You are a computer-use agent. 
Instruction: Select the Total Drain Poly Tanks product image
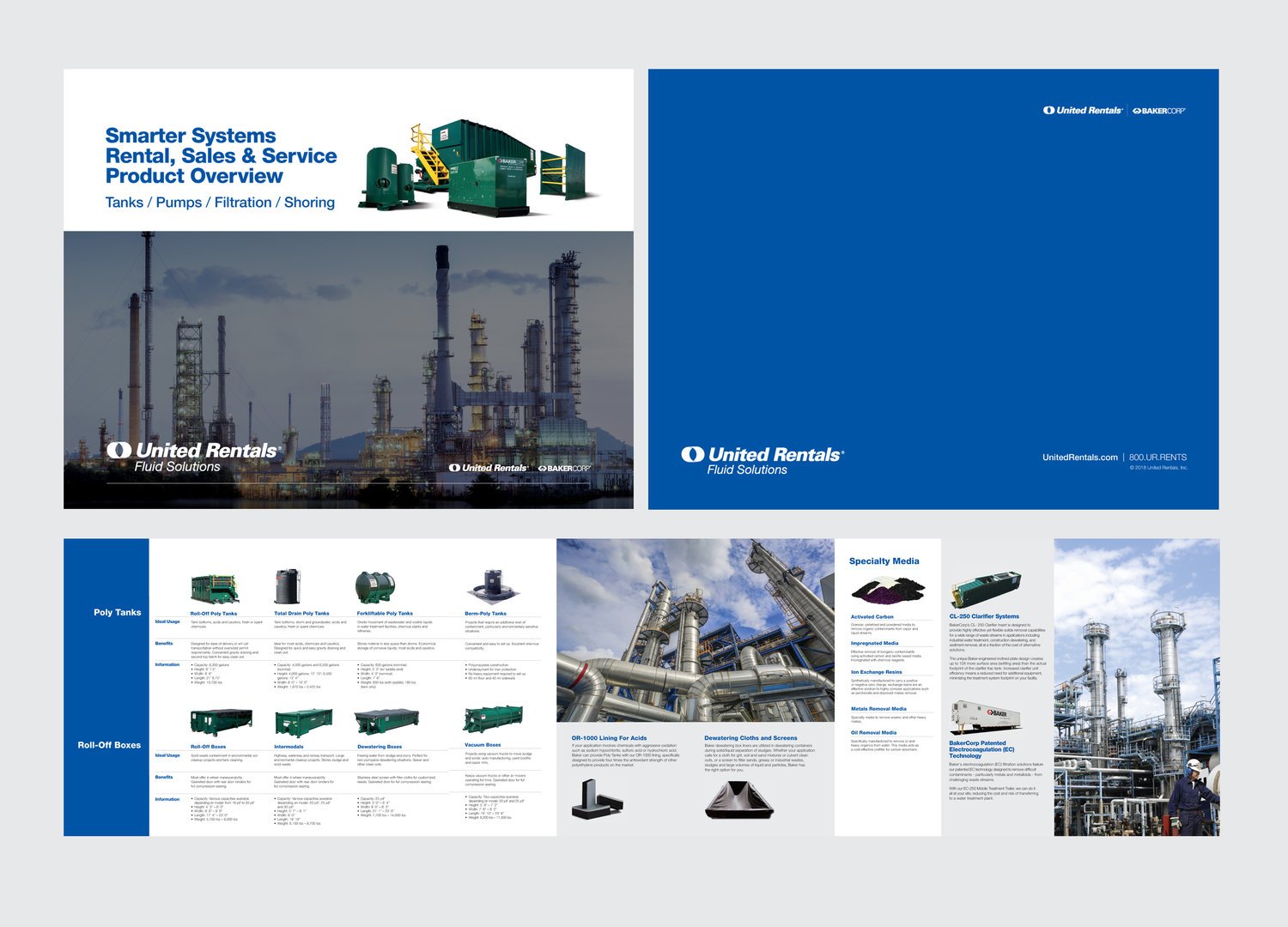[x=288, y=587]
